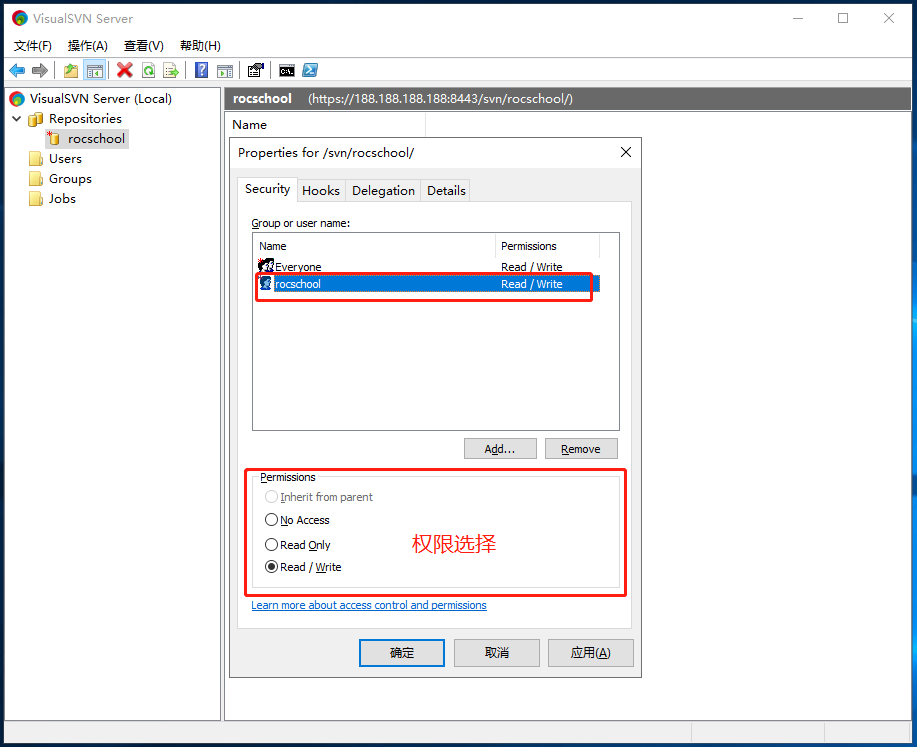917x747 pixels.
Task: Click the Jobs folder icon in the tree
Action: point(36,199)
